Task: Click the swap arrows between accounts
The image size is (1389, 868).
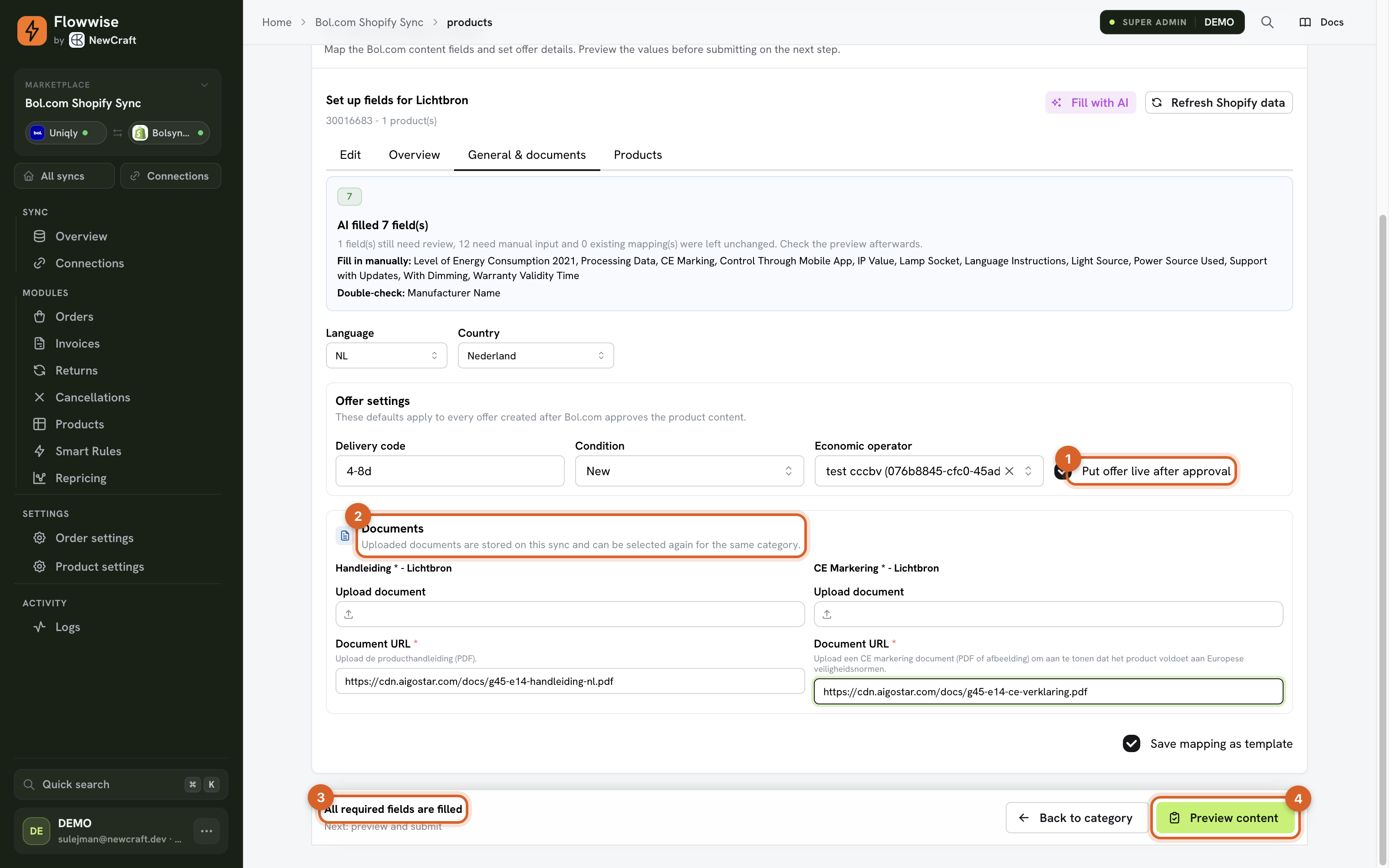Action: [x=118, y=133]
